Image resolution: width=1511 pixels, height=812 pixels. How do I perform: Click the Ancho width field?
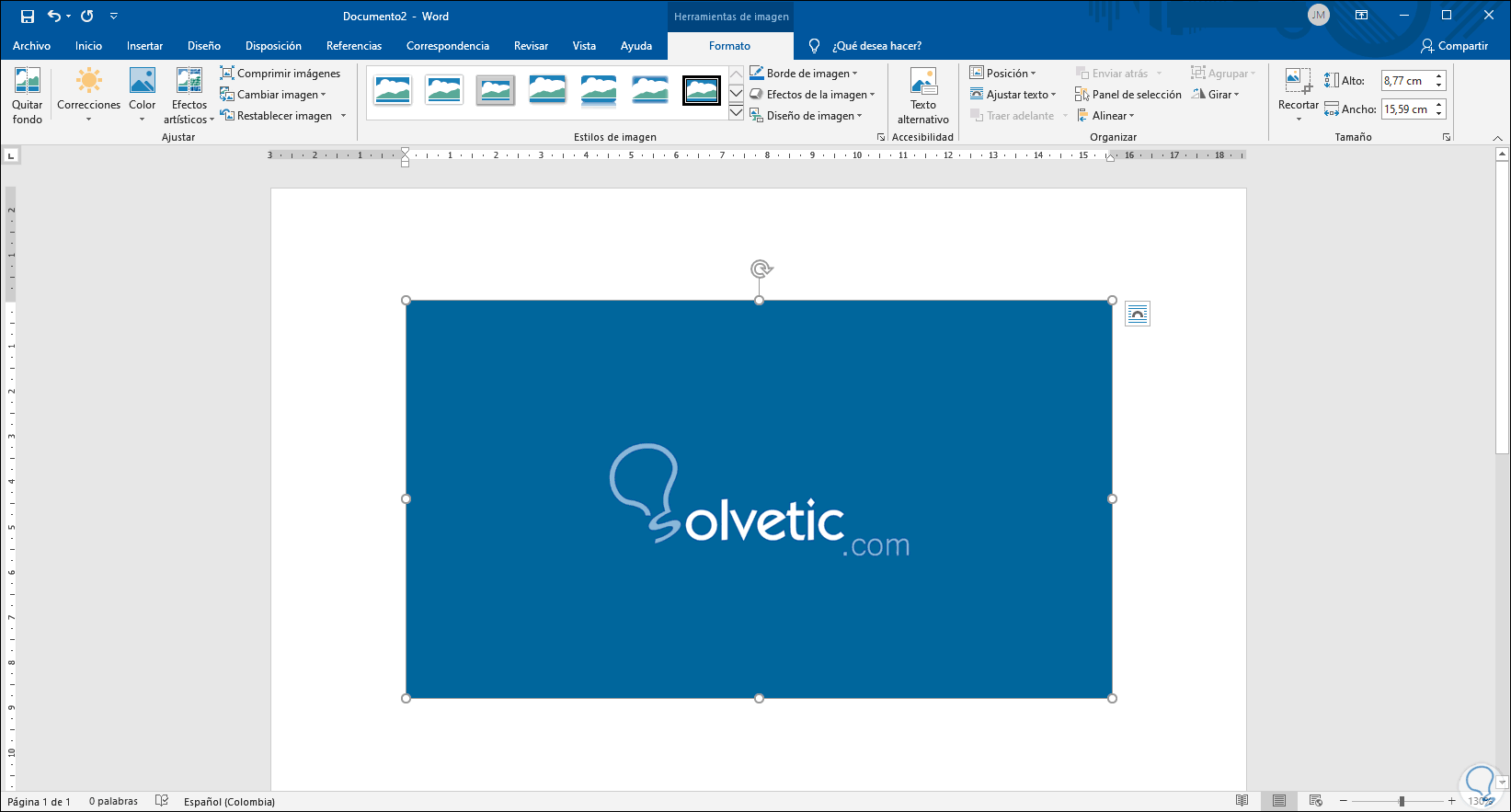click(x=1406, y=109)
